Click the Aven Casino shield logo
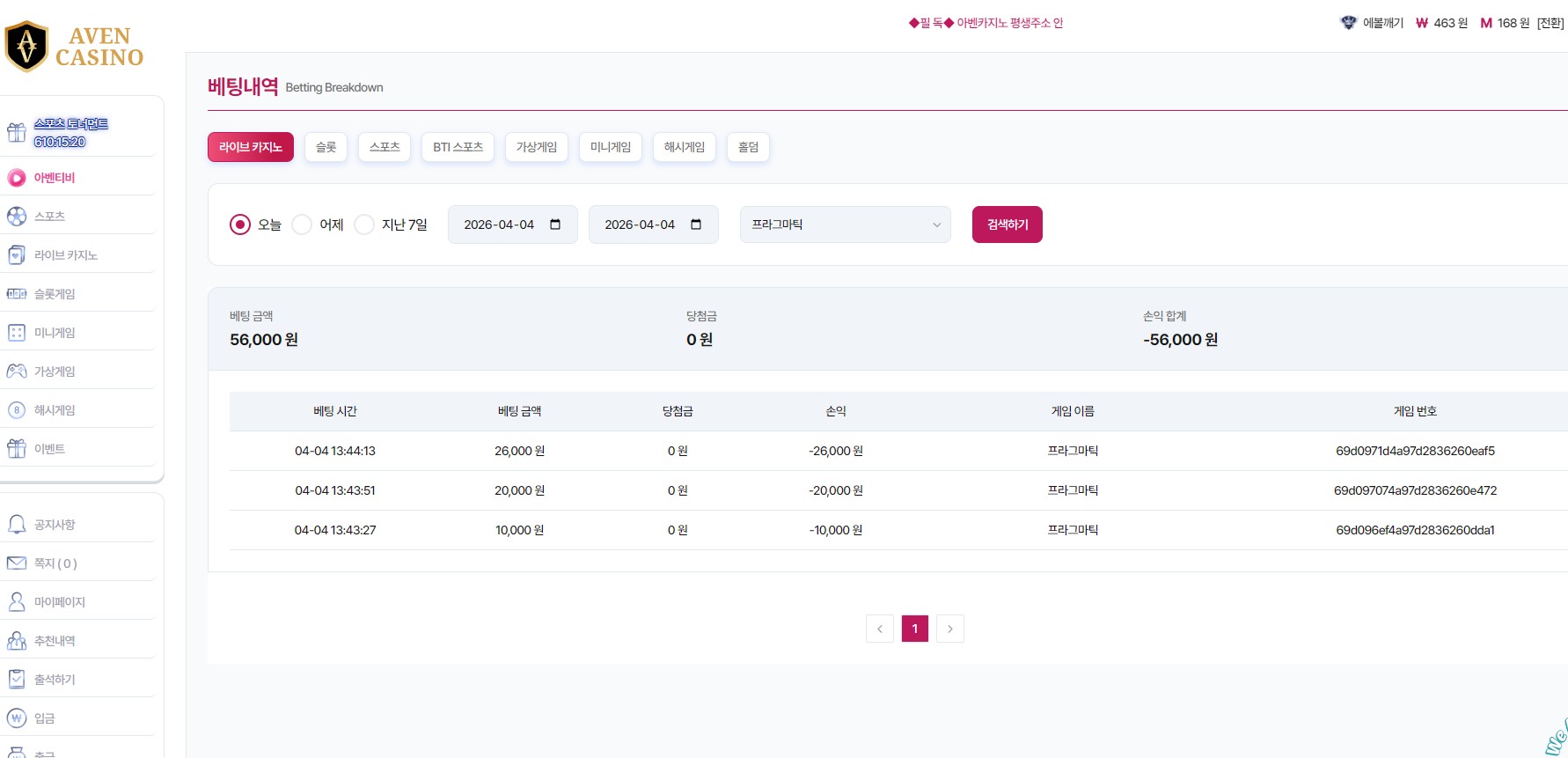1568x758 pixels. [26, 46]
